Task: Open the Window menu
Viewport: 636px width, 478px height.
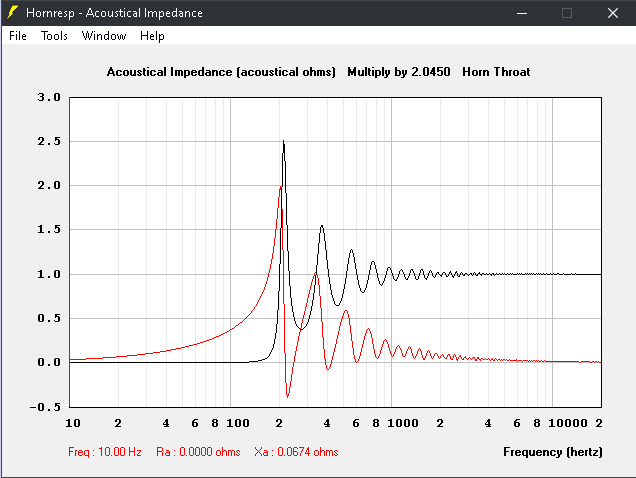Action: (104, 36)
